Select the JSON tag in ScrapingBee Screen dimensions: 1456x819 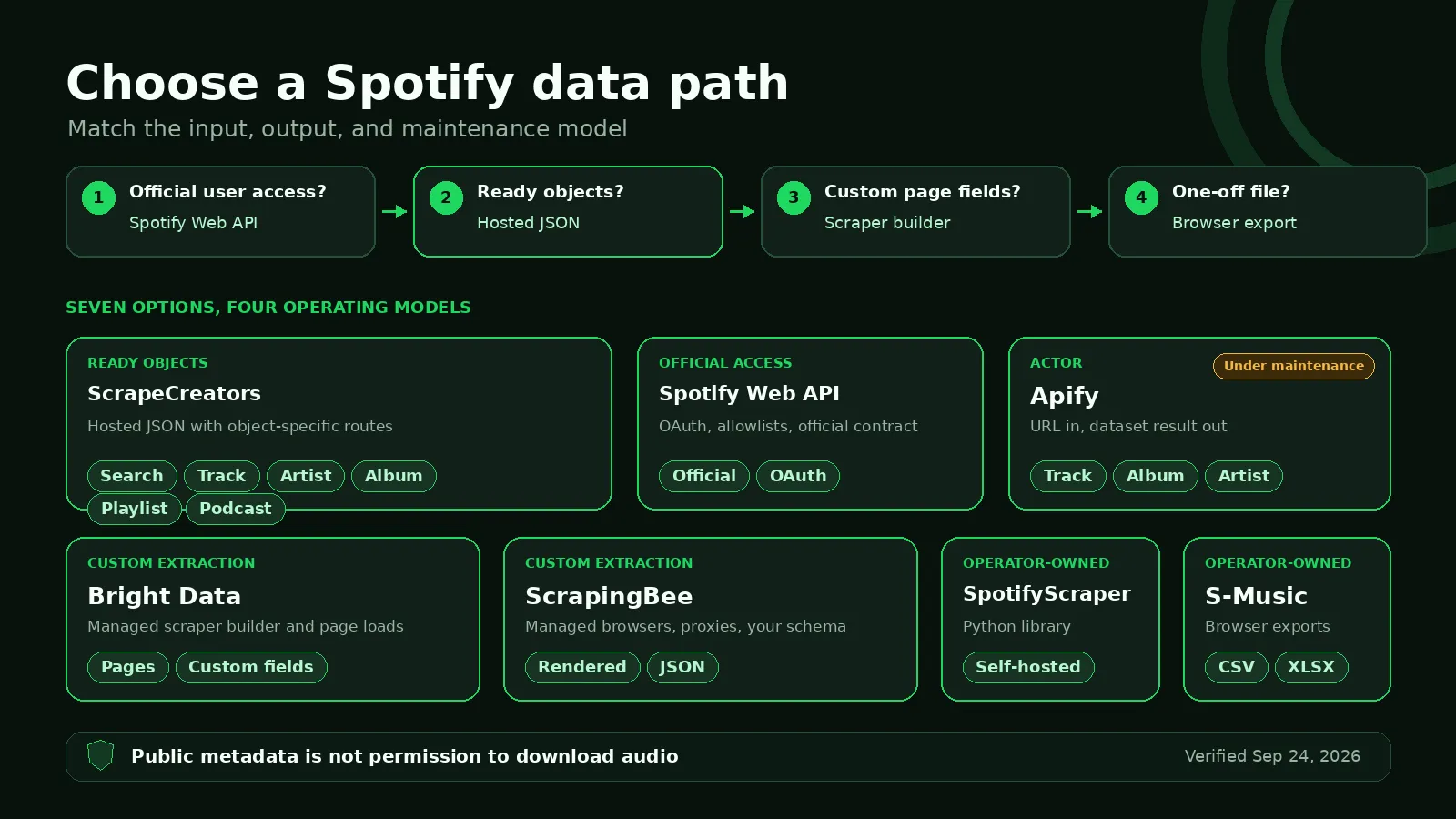coord(682,667)
